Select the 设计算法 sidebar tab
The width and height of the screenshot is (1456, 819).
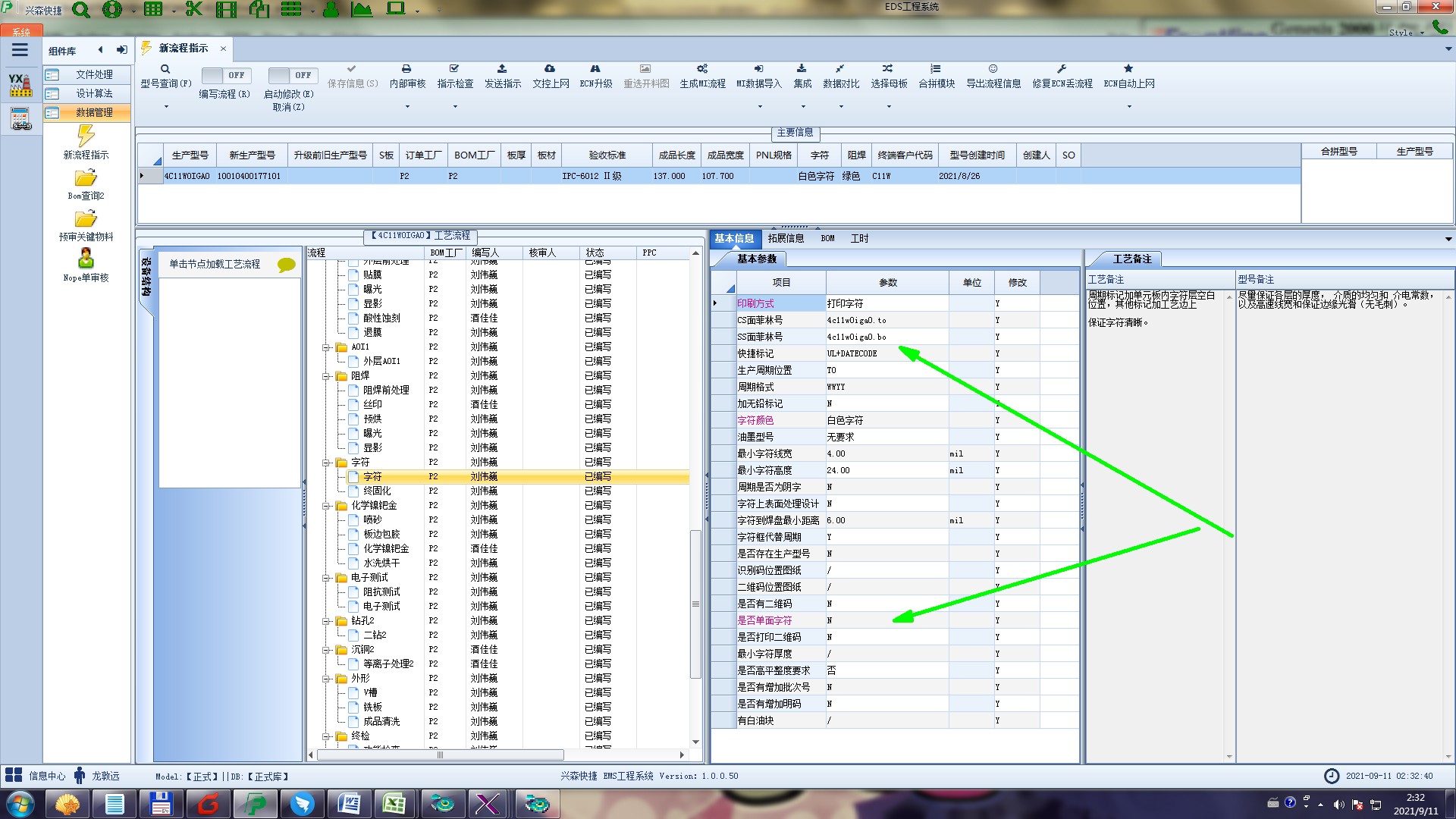86,93
